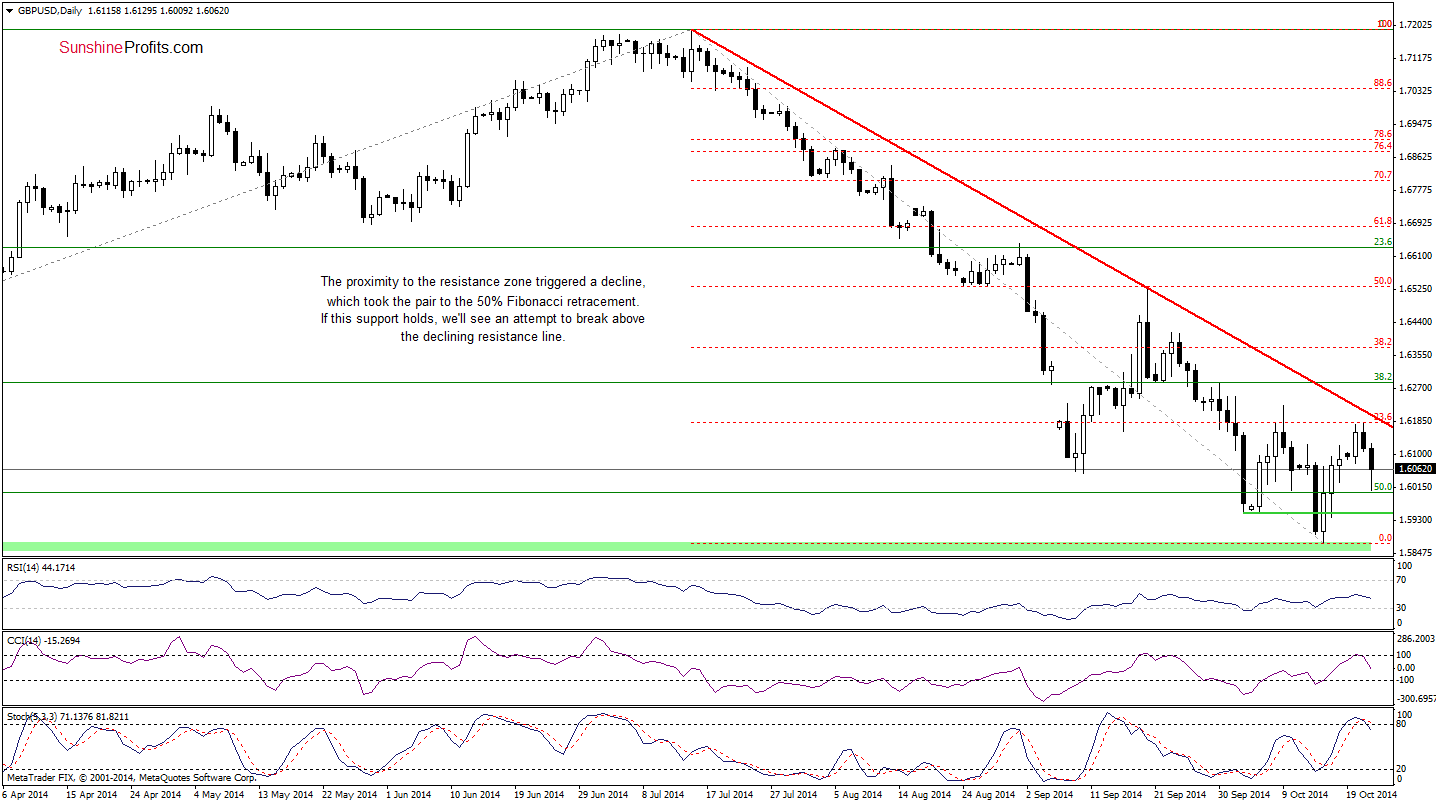Click the 1.64400 price axis label
This screenshot has height=803, width=1436.
(x=1418, y=322)
